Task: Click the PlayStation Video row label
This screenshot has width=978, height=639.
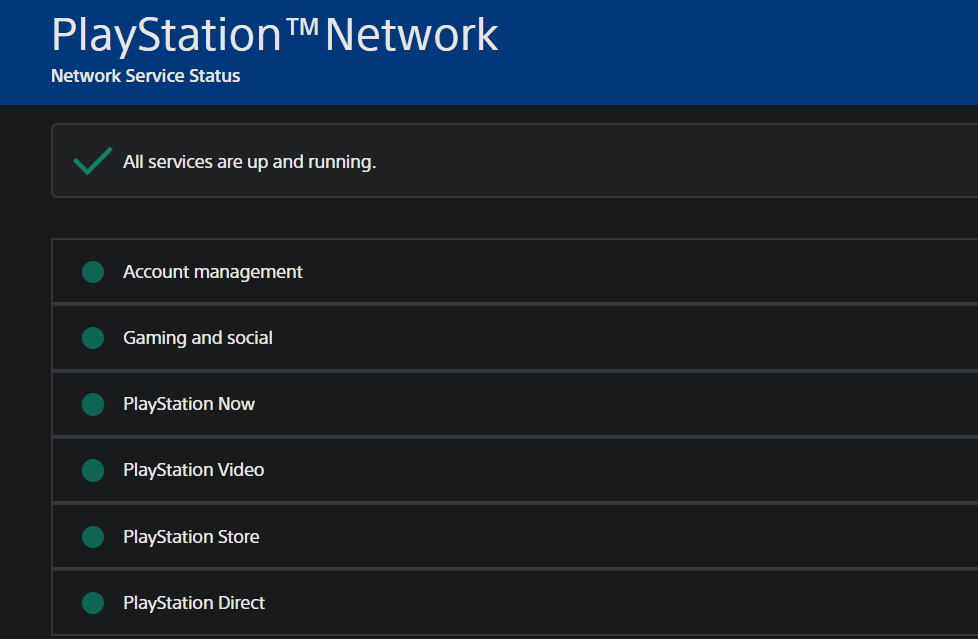Action: click(x=194, y=470)
